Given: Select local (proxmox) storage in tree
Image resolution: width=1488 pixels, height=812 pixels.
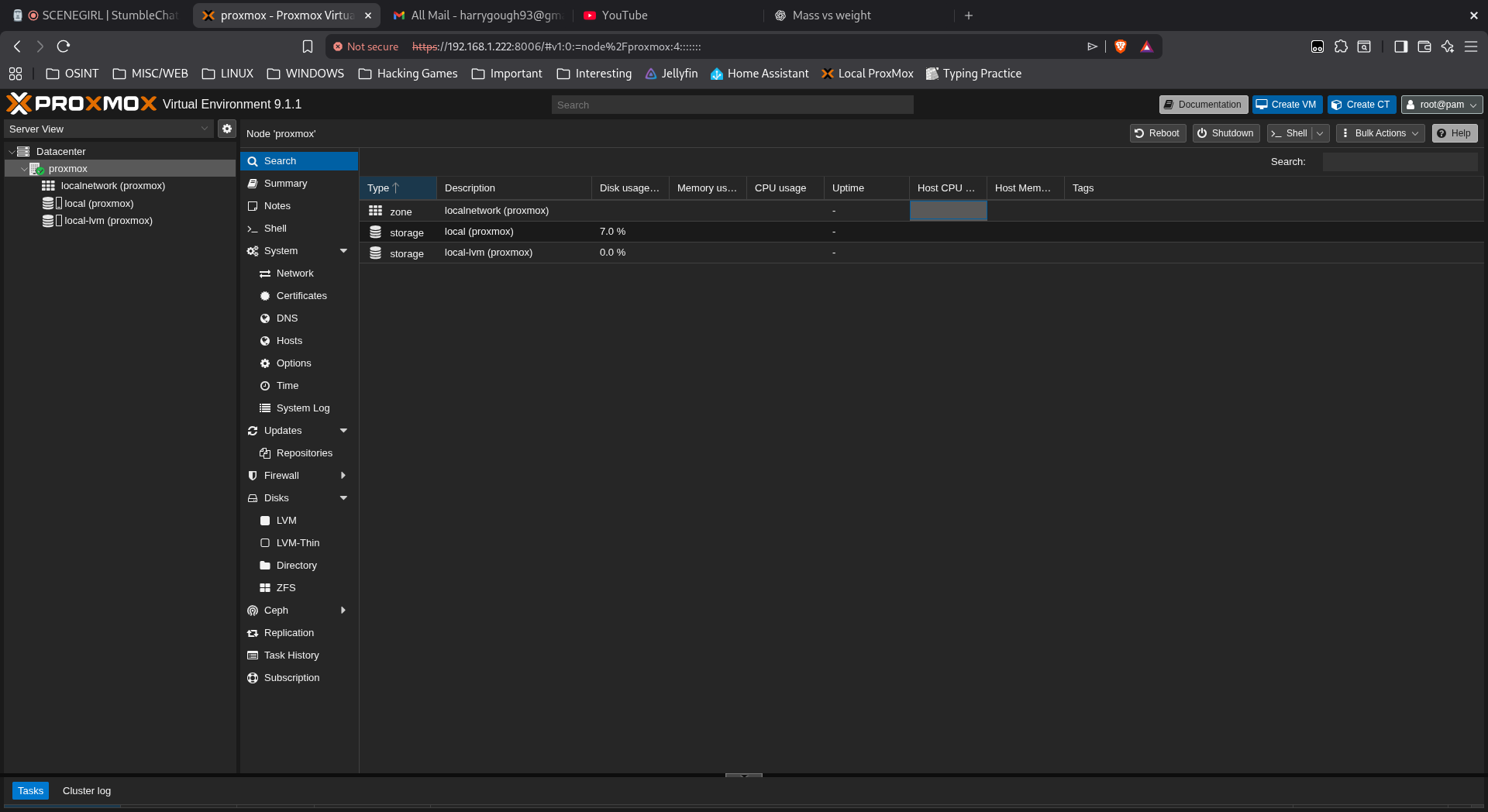Looking at the screenshot, I should [98, 204].
